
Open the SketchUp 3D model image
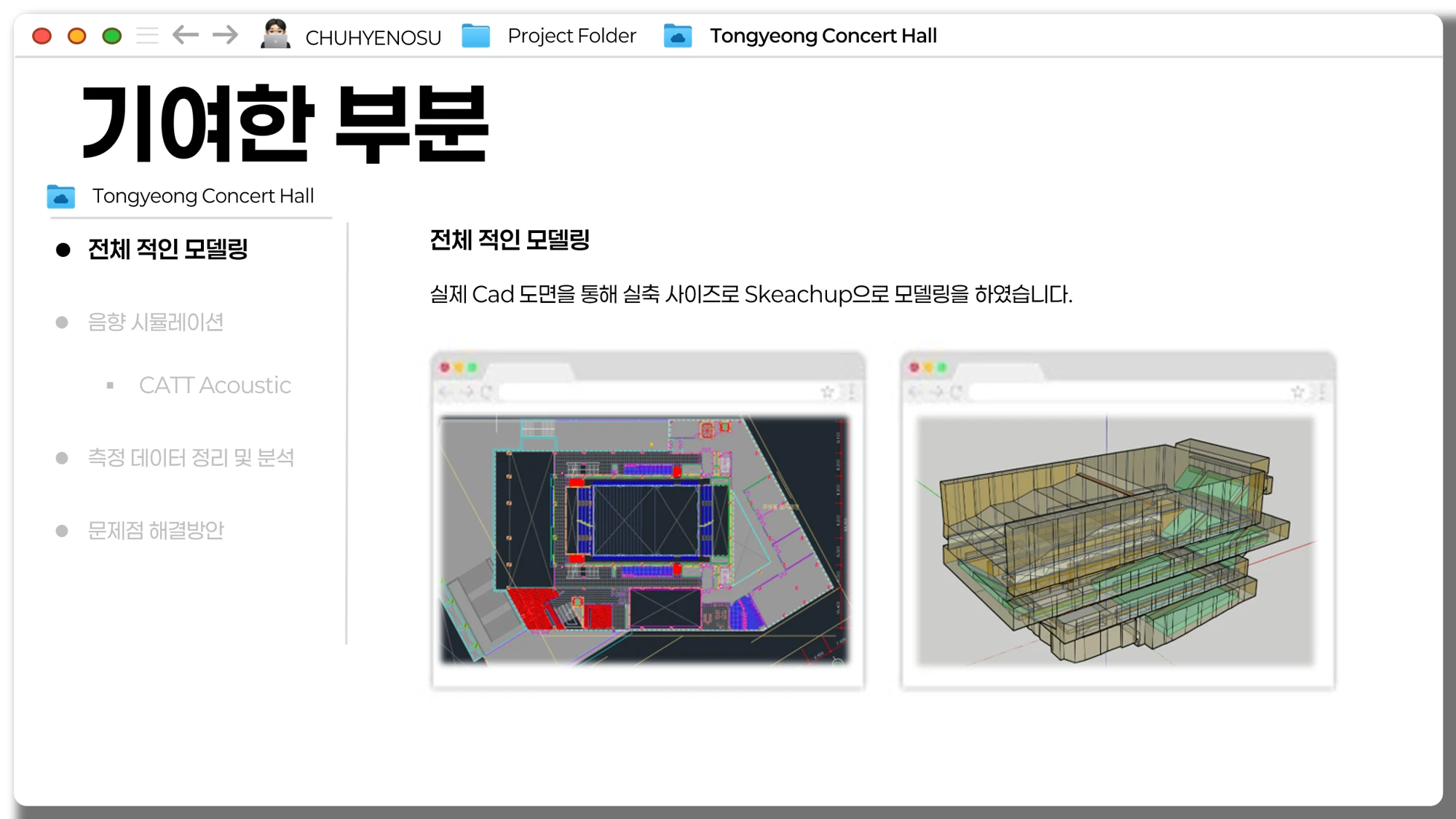tap(1115, 541)
